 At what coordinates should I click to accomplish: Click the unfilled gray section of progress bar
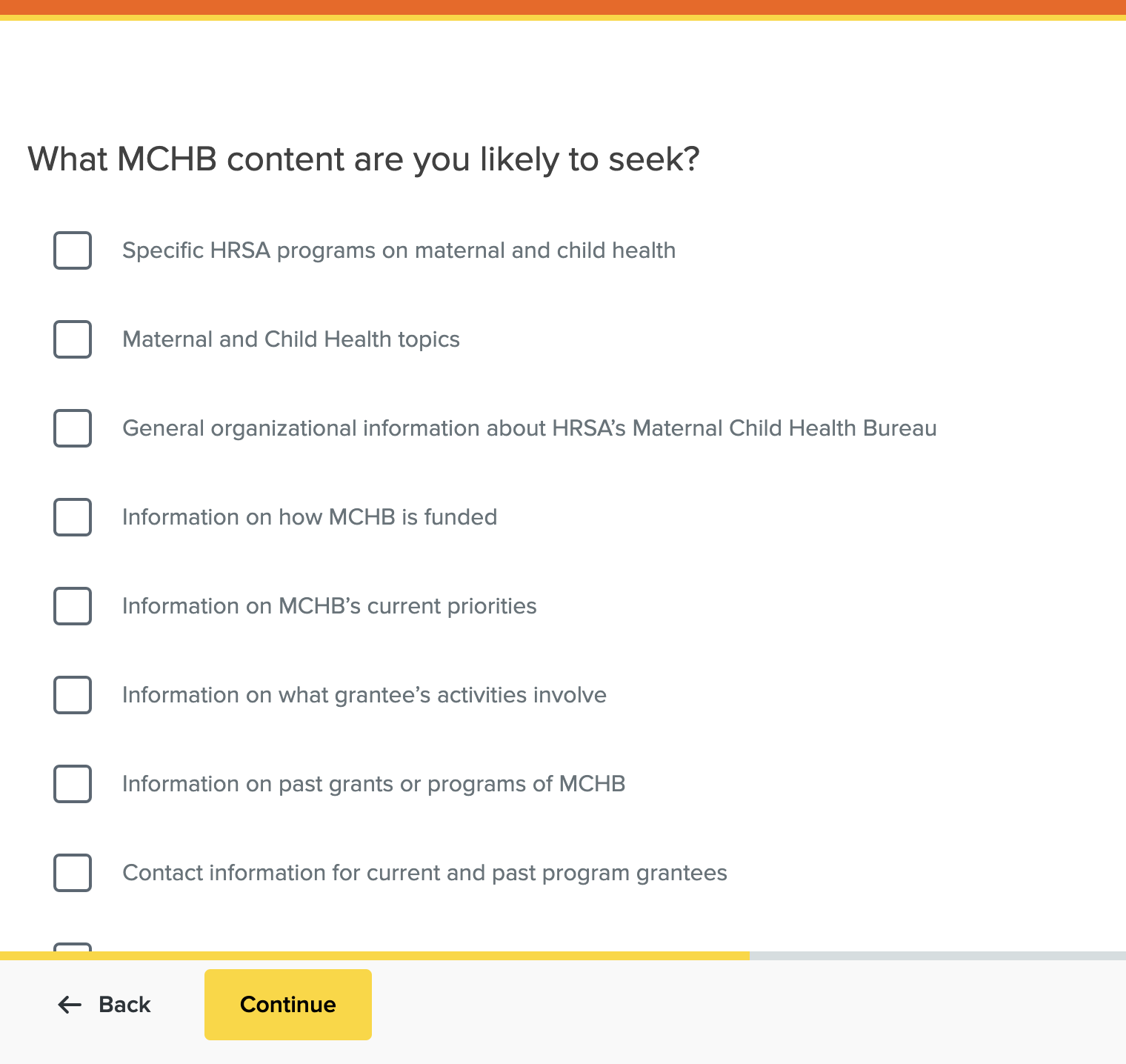pyautogui.click(x=937, y=956)
